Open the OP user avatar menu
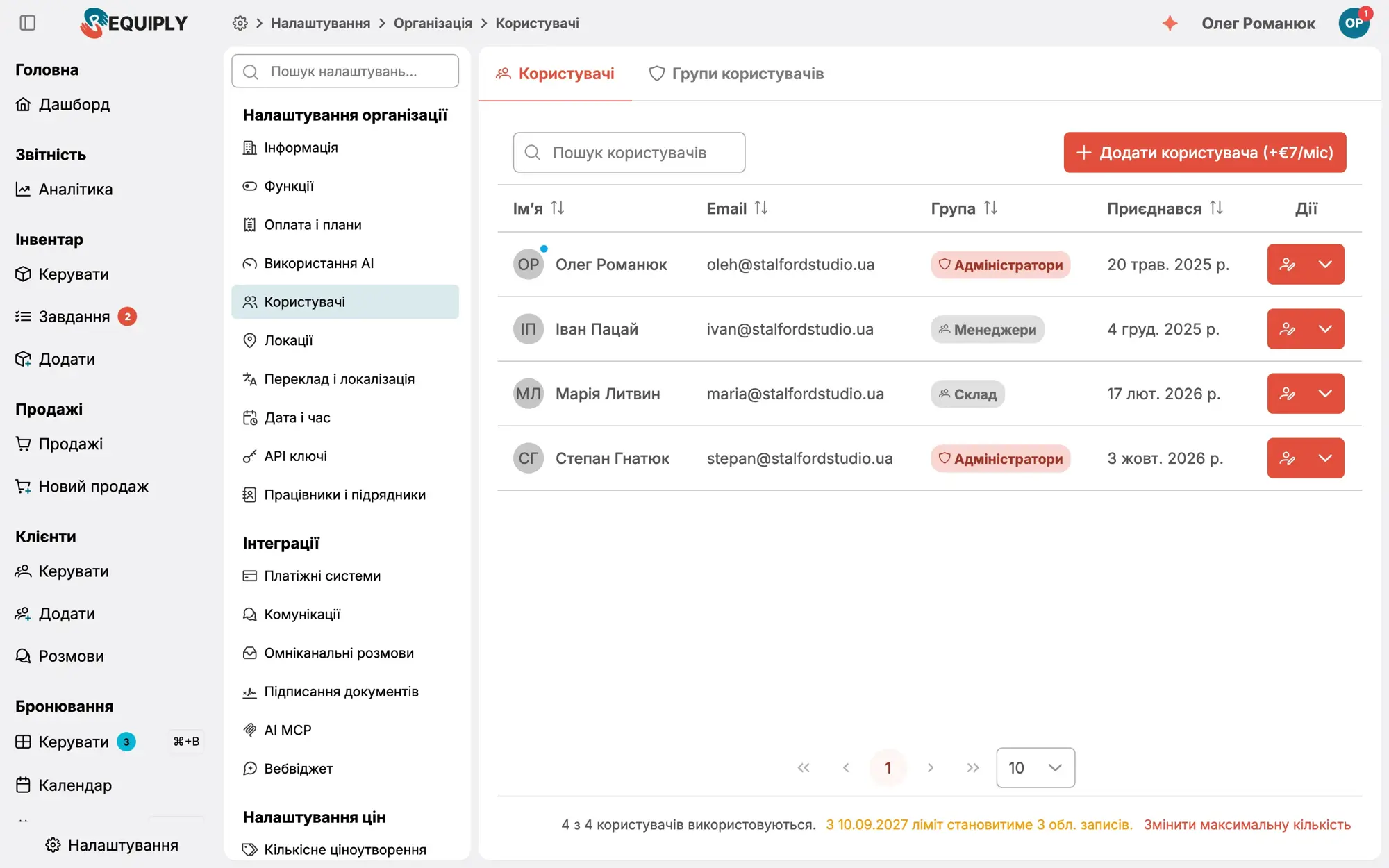The height and width of the screenshot is (868, 1389). [1354, 23]
